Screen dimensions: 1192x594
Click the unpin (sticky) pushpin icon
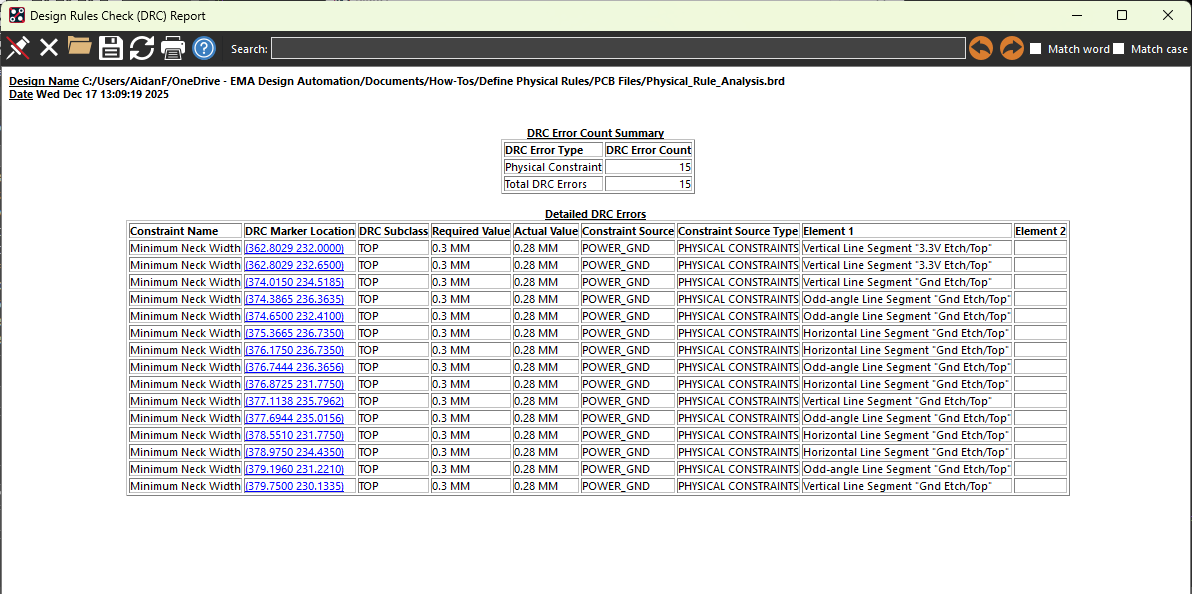coord(18,48)
